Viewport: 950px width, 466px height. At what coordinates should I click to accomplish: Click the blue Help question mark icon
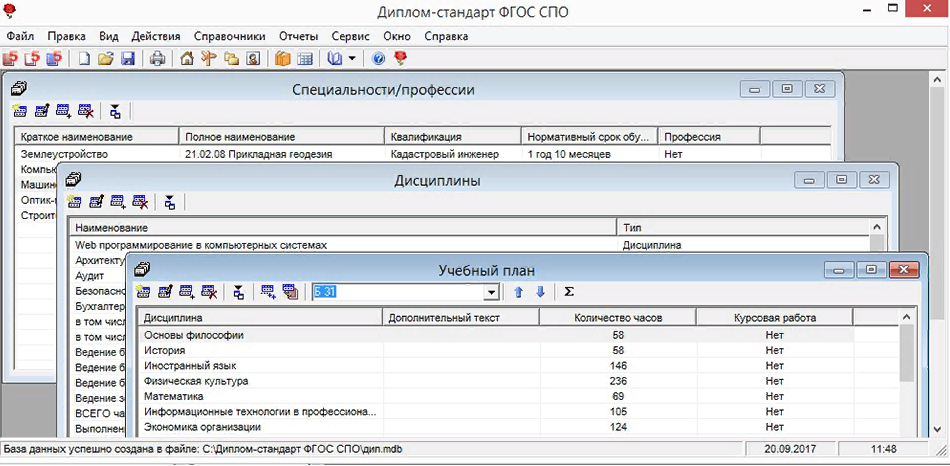379,58
